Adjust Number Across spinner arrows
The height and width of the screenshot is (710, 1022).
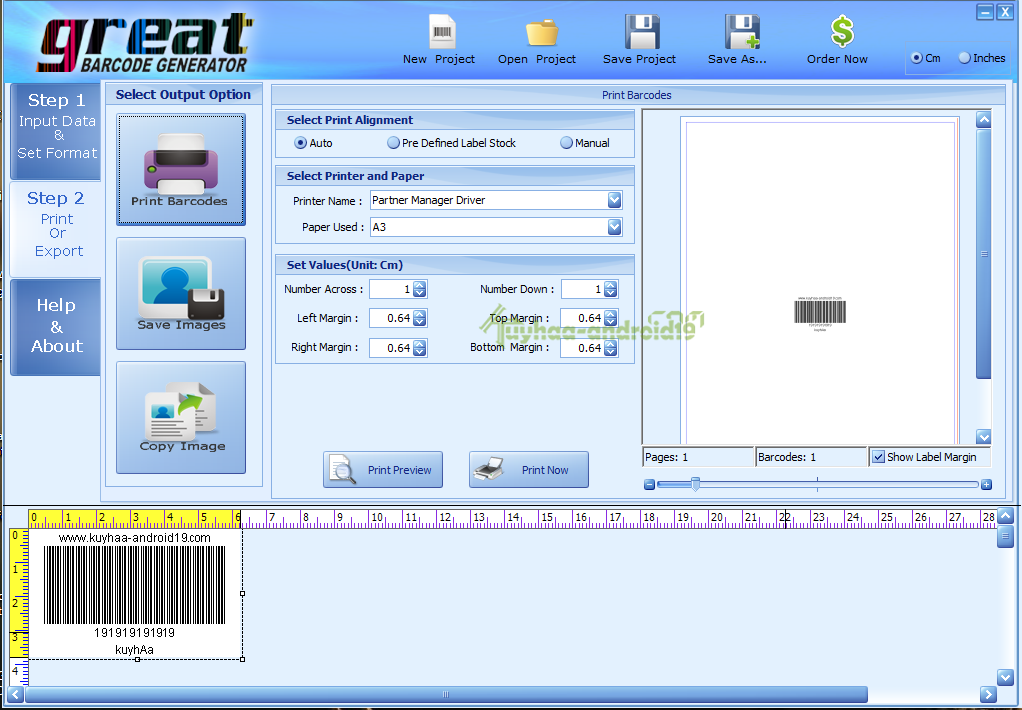click(x=420, y=289)
